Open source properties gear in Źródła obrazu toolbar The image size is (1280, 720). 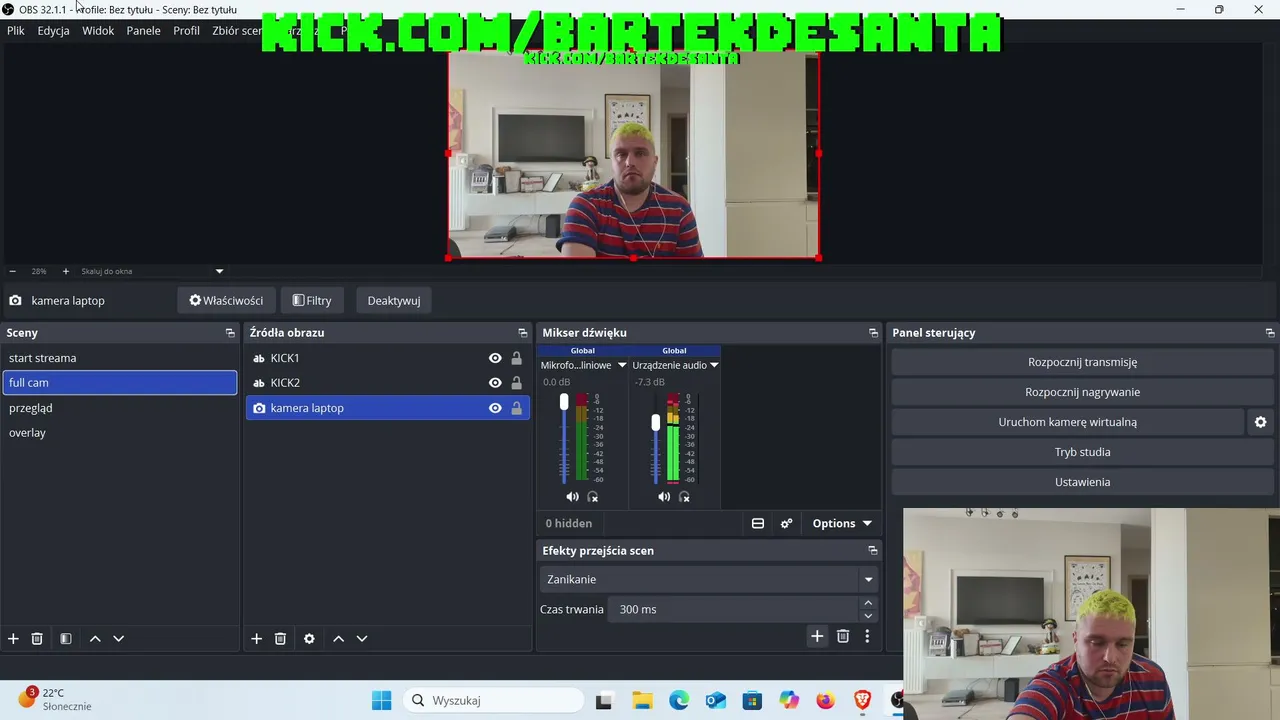[309, 638]
